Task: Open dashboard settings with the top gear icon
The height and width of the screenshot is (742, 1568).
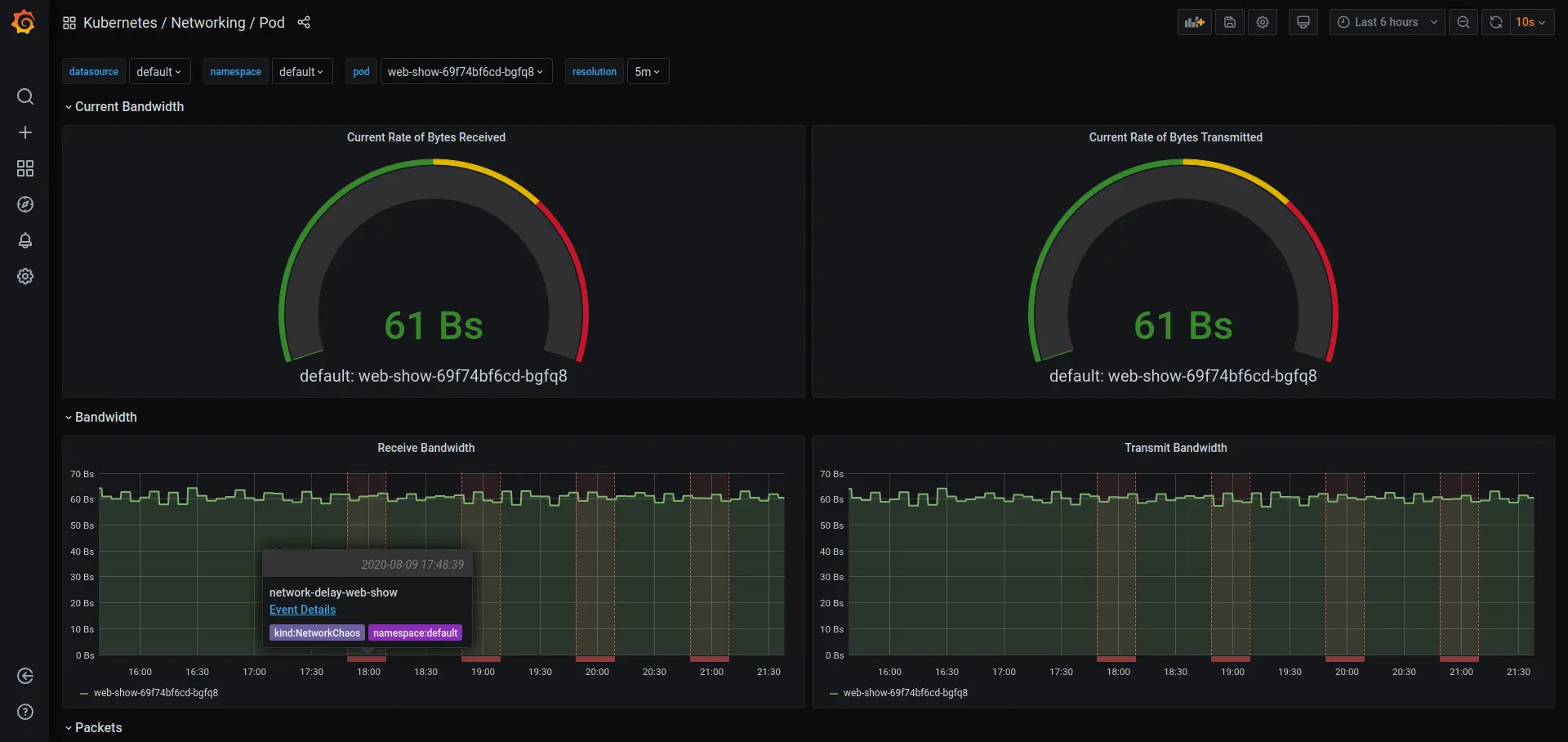Action: [x=1263, y=22]
